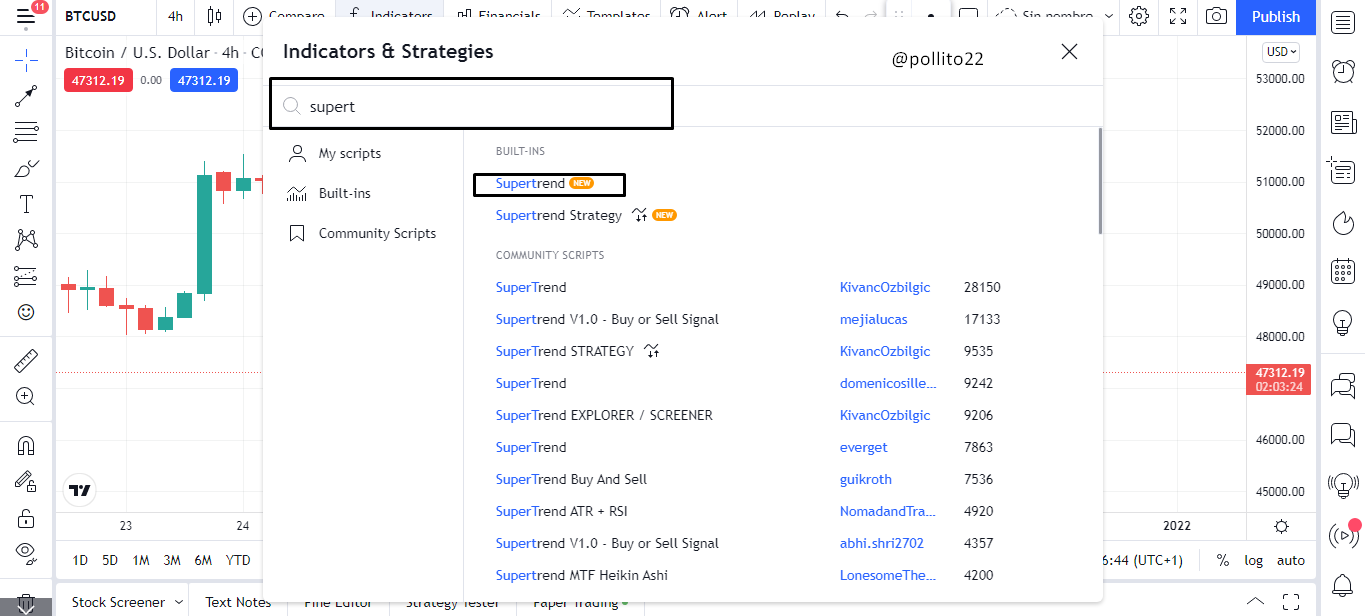Open the news panel
Screen dimensions: 1365x616
coord(1343,122)
